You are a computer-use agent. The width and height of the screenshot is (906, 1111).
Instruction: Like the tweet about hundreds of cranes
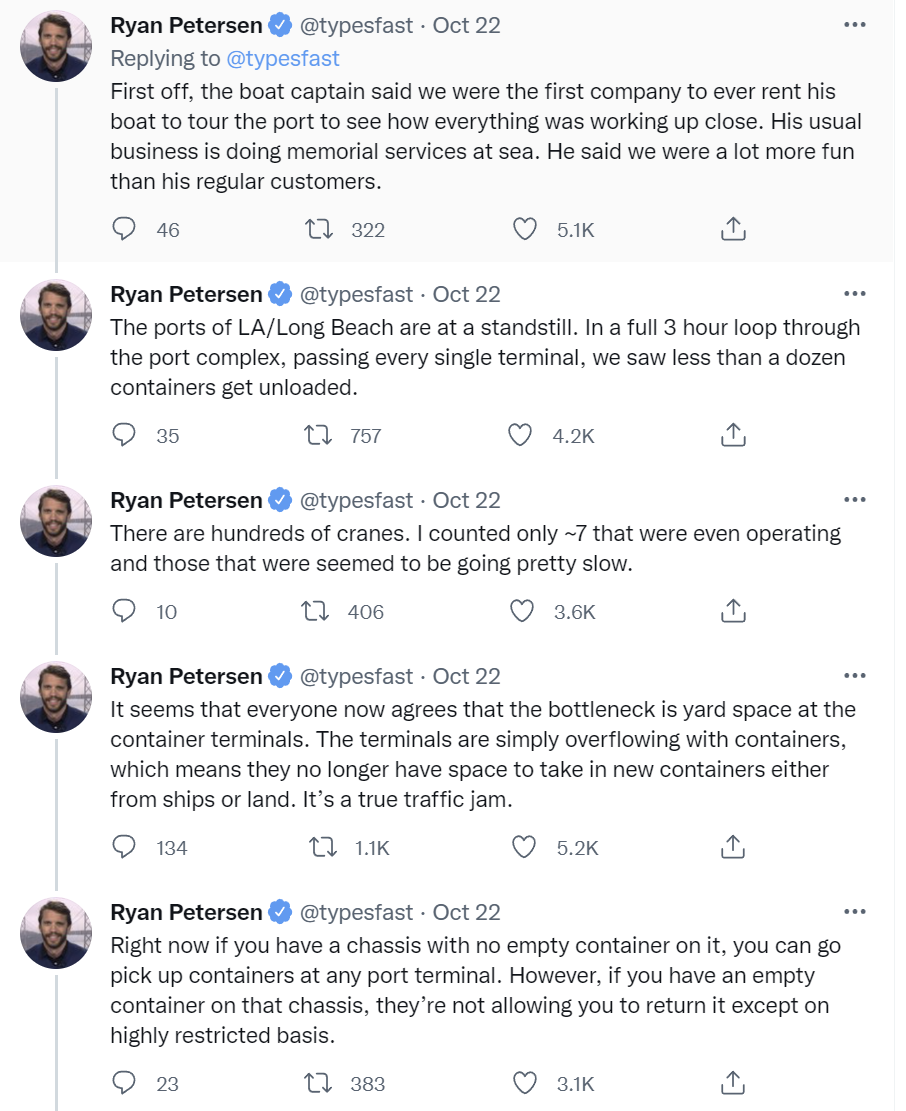pyautogui.click(x=523, y=611)
